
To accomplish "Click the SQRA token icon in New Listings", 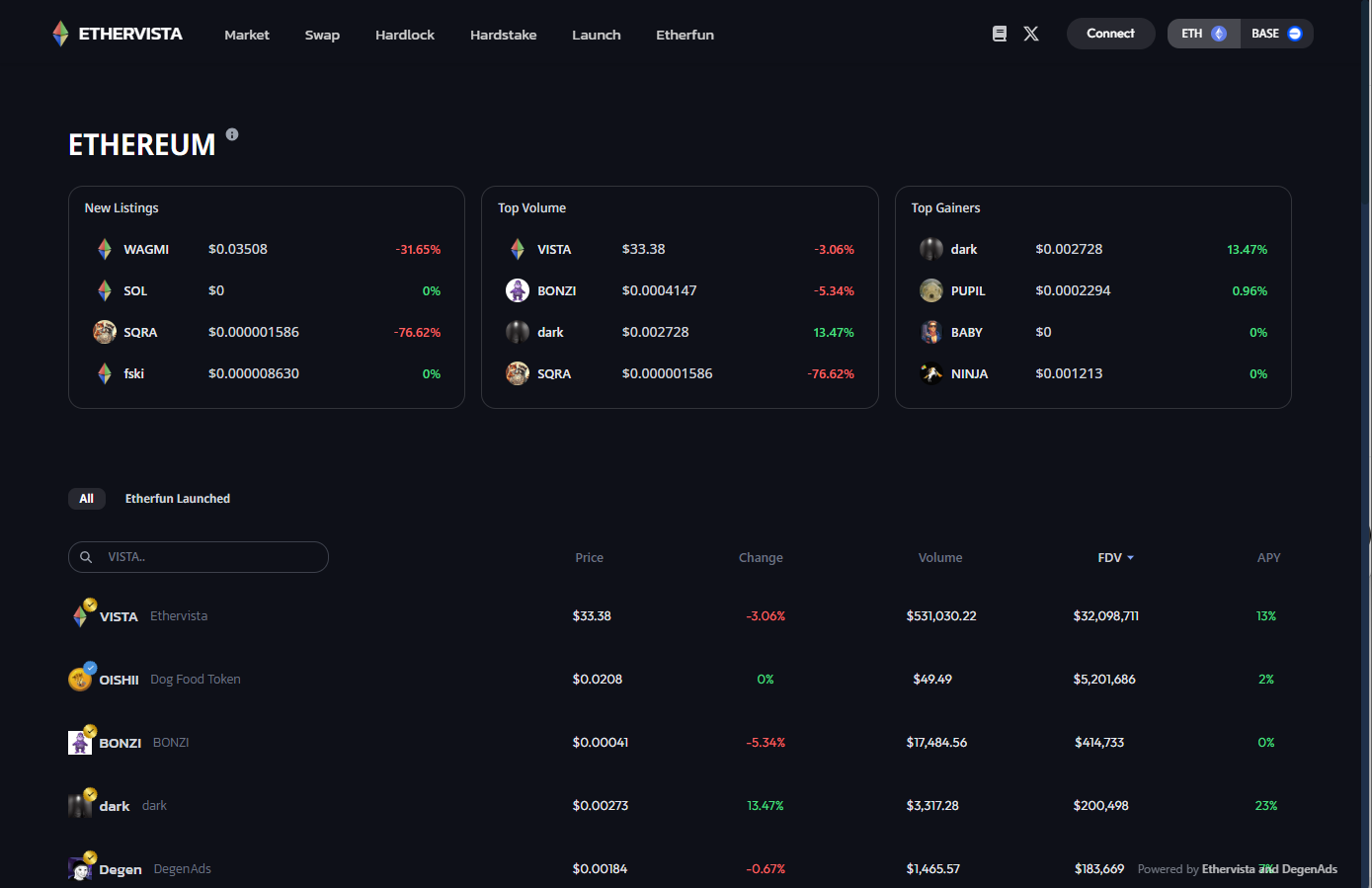I will tap(105, 332).
